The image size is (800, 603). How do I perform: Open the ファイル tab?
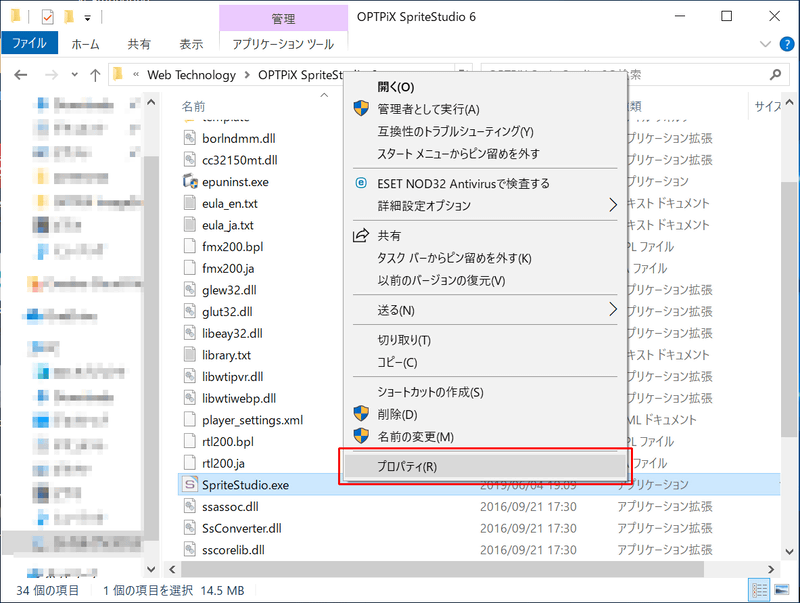pos(30,43)
